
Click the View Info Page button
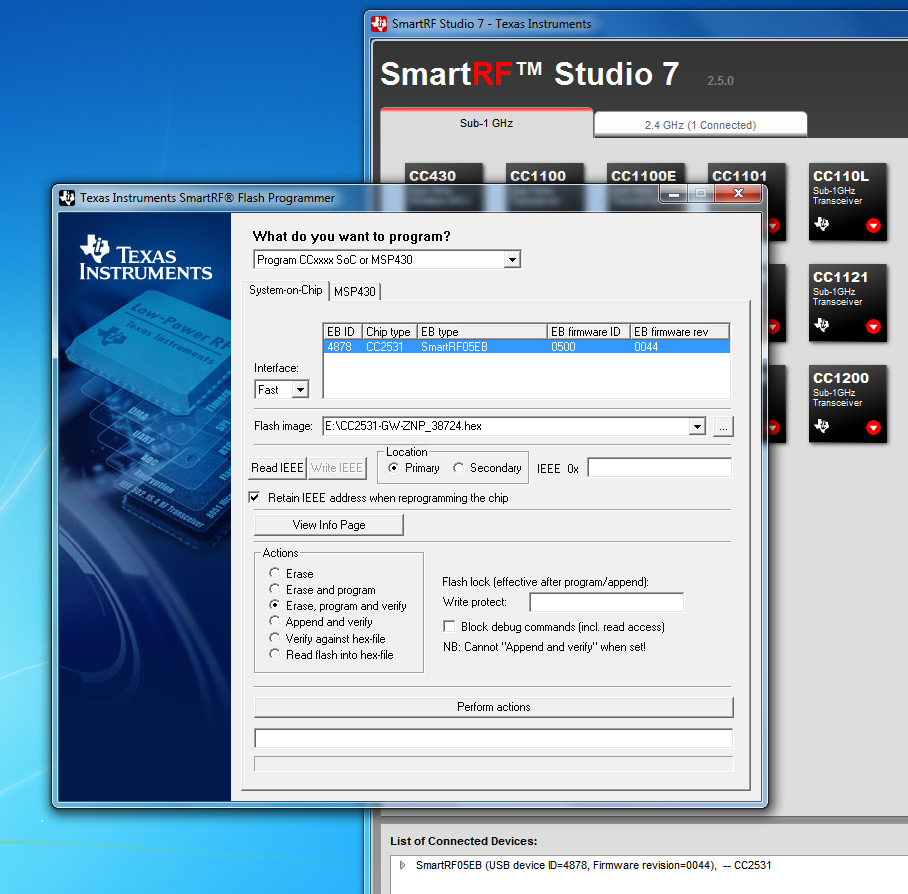pyautogui.click(x=329, y=525)
